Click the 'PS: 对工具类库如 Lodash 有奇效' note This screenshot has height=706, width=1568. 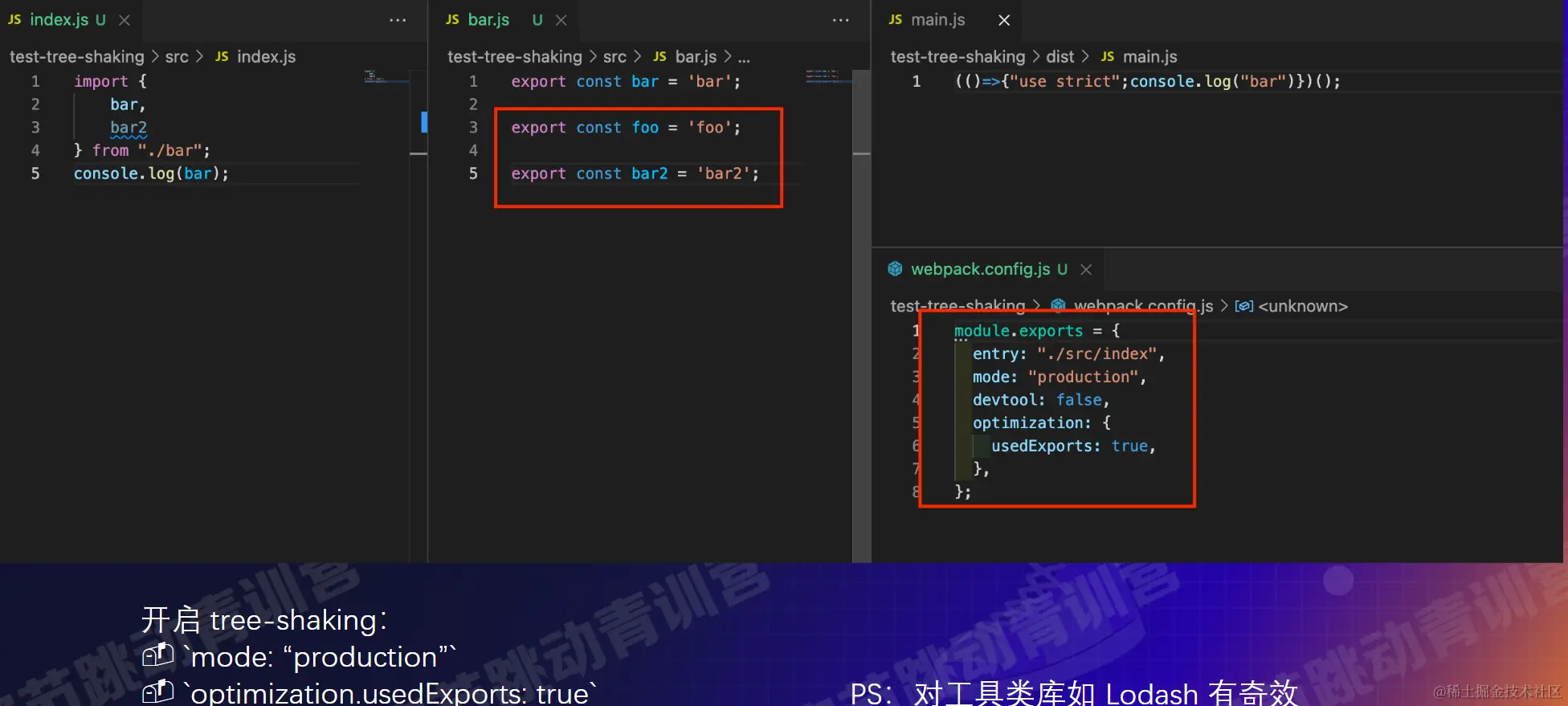tap(1074, 693)
